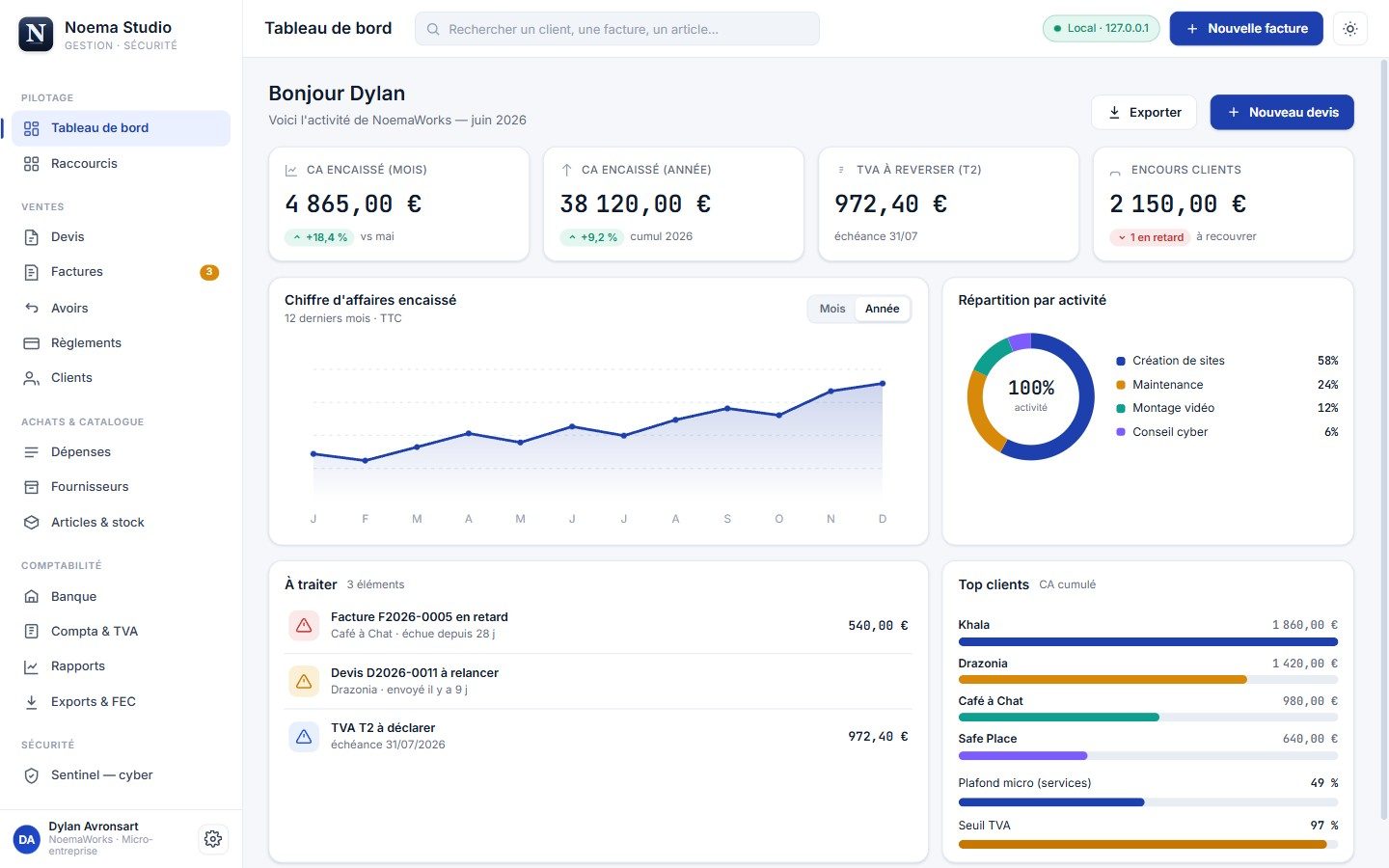The height and width of the screenshot is (868, 1389).
Task: Click the Seuil TVA progress bar
Action: coord(1148,845)
